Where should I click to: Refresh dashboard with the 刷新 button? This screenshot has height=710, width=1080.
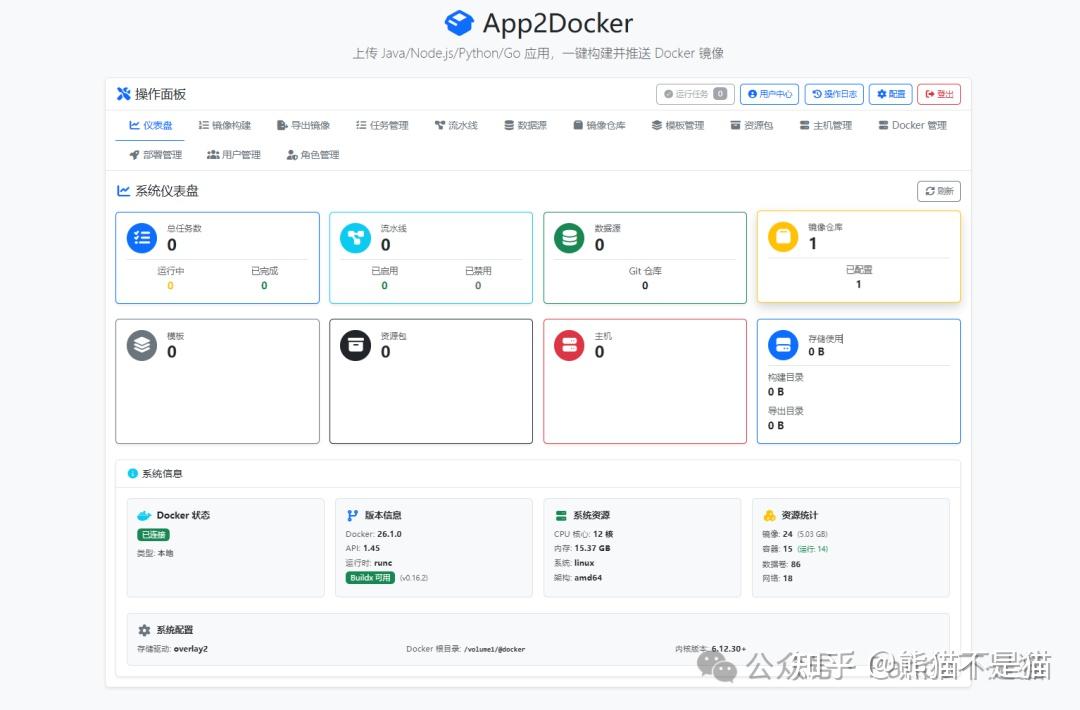[938, 190]
